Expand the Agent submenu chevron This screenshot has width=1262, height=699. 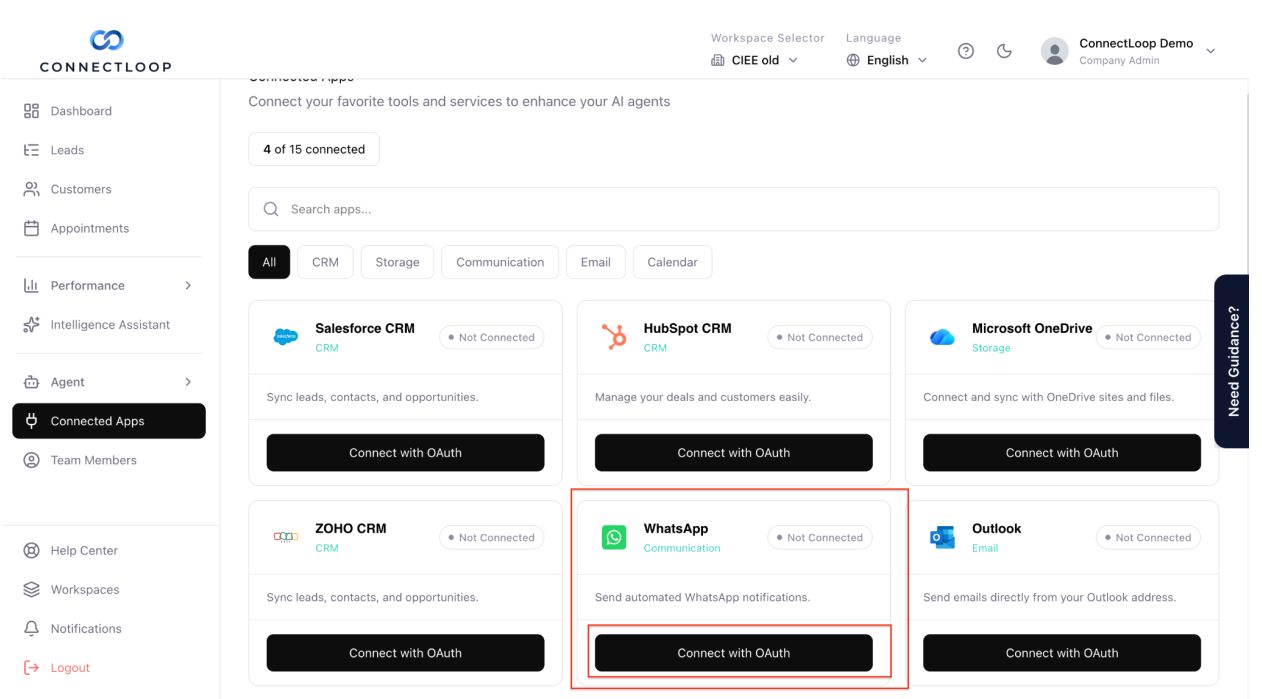188,382
